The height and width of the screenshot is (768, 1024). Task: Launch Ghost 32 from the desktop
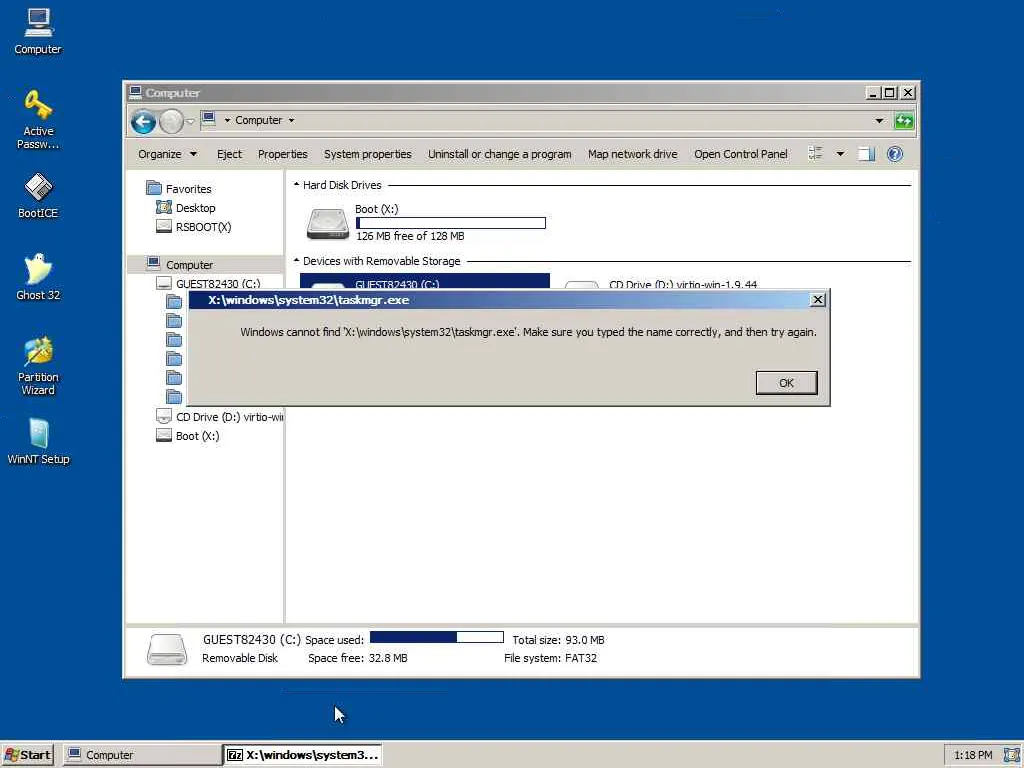pos(38,277)
